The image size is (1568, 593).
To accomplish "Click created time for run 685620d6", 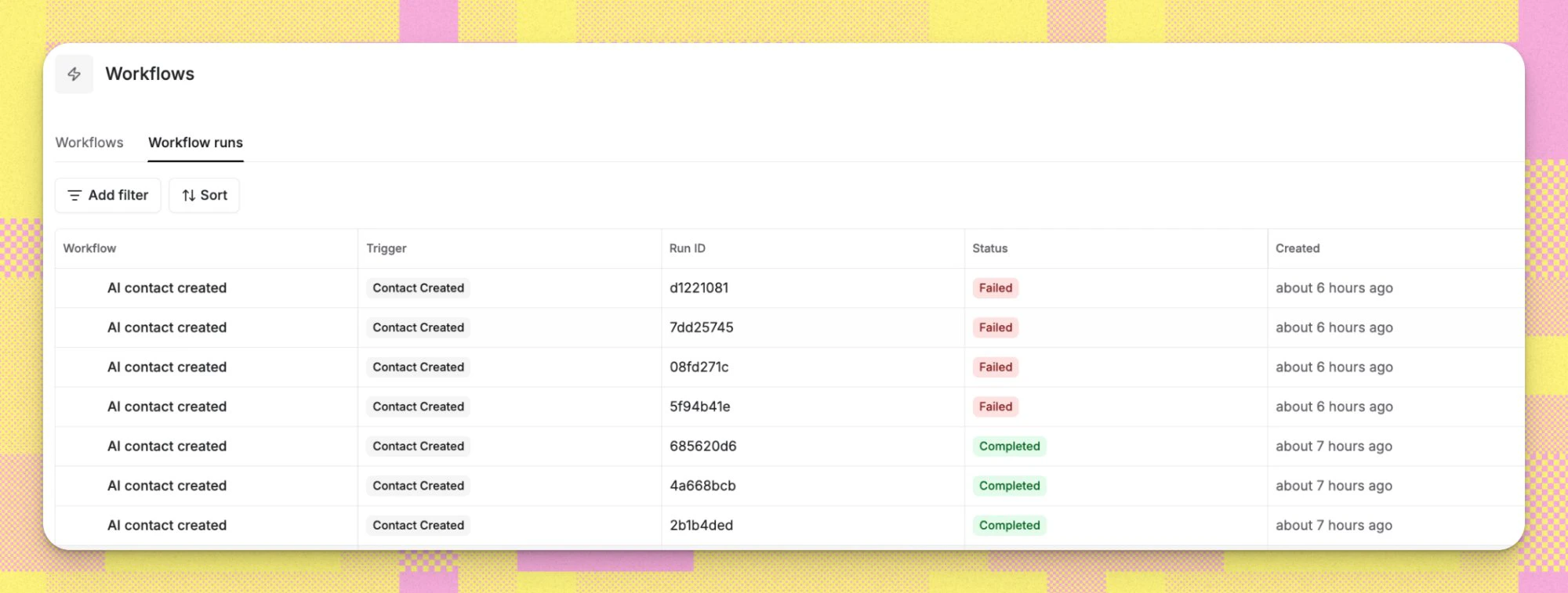I will (1334, 447).
